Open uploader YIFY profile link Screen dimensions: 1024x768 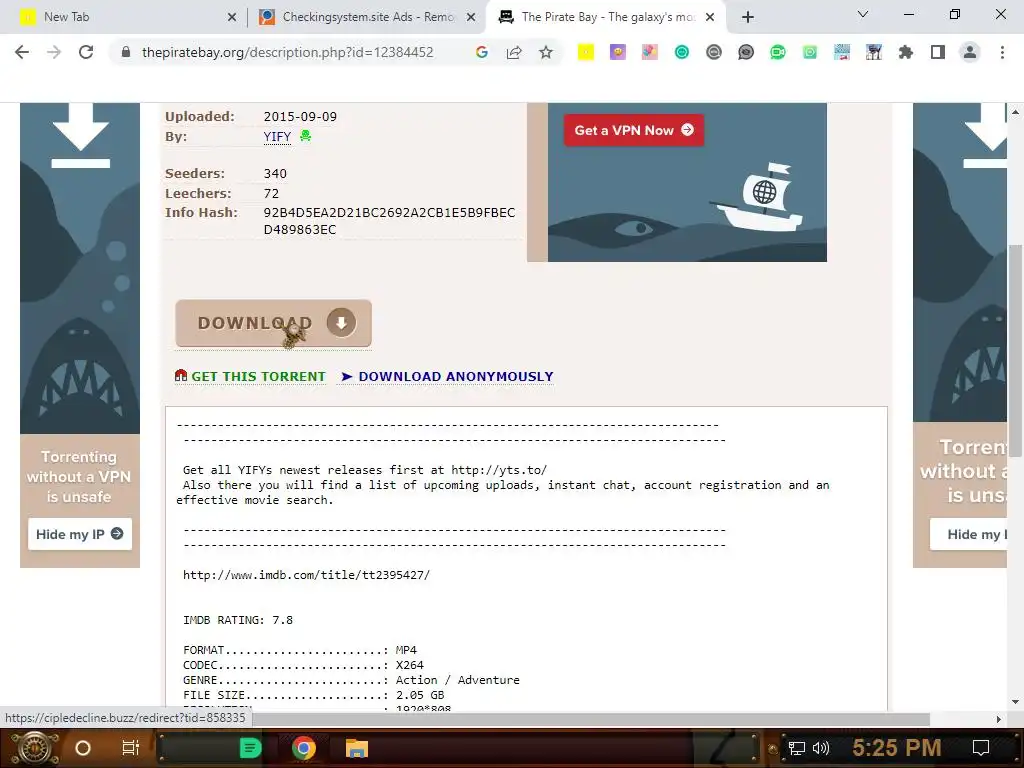click(277, 136)
